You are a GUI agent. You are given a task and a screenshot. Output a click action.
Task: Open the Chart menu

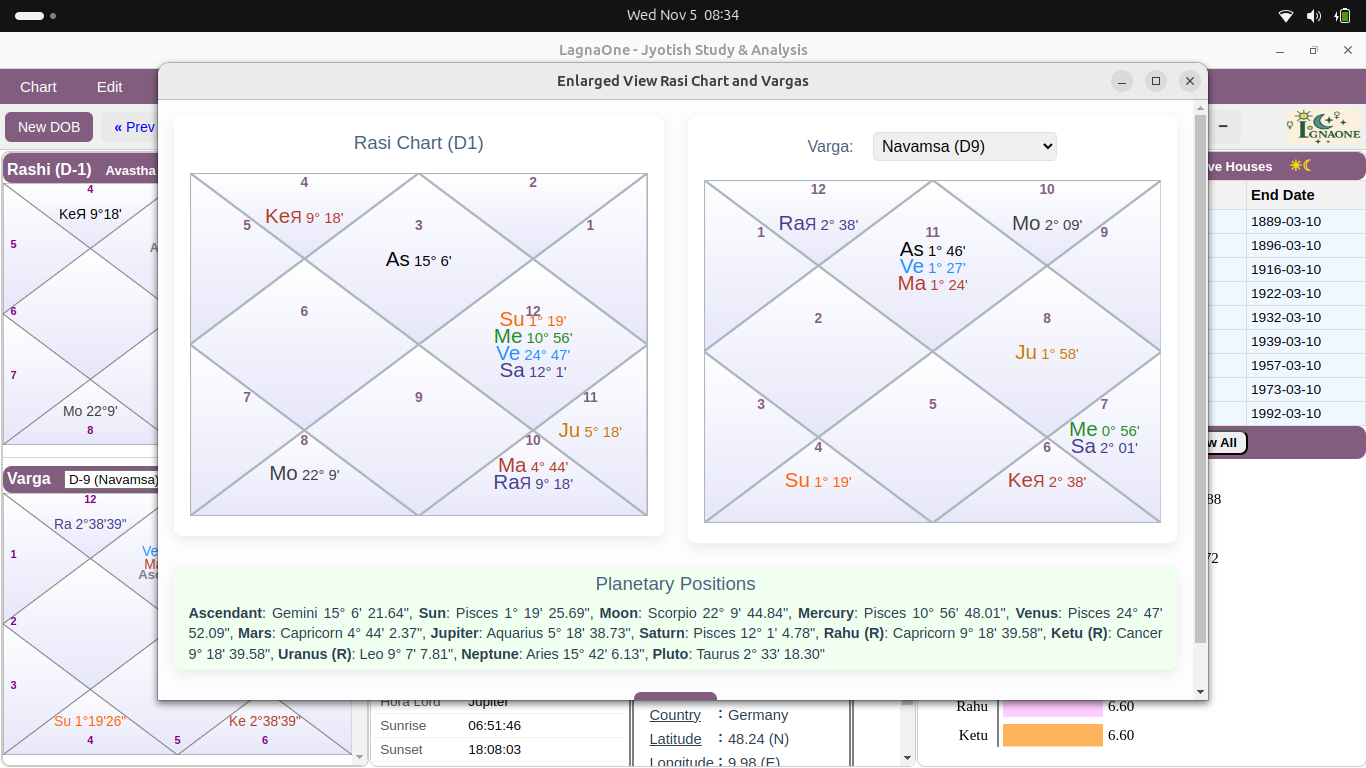click(38, 87)
